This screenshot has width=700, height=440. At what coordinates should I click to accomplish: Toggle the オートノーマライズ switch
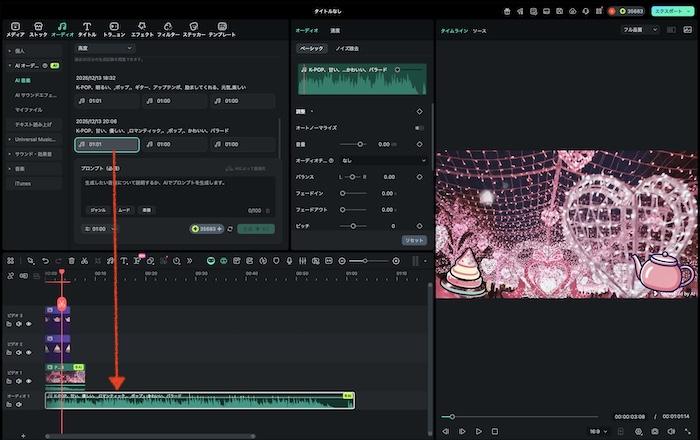coord(419,128)
